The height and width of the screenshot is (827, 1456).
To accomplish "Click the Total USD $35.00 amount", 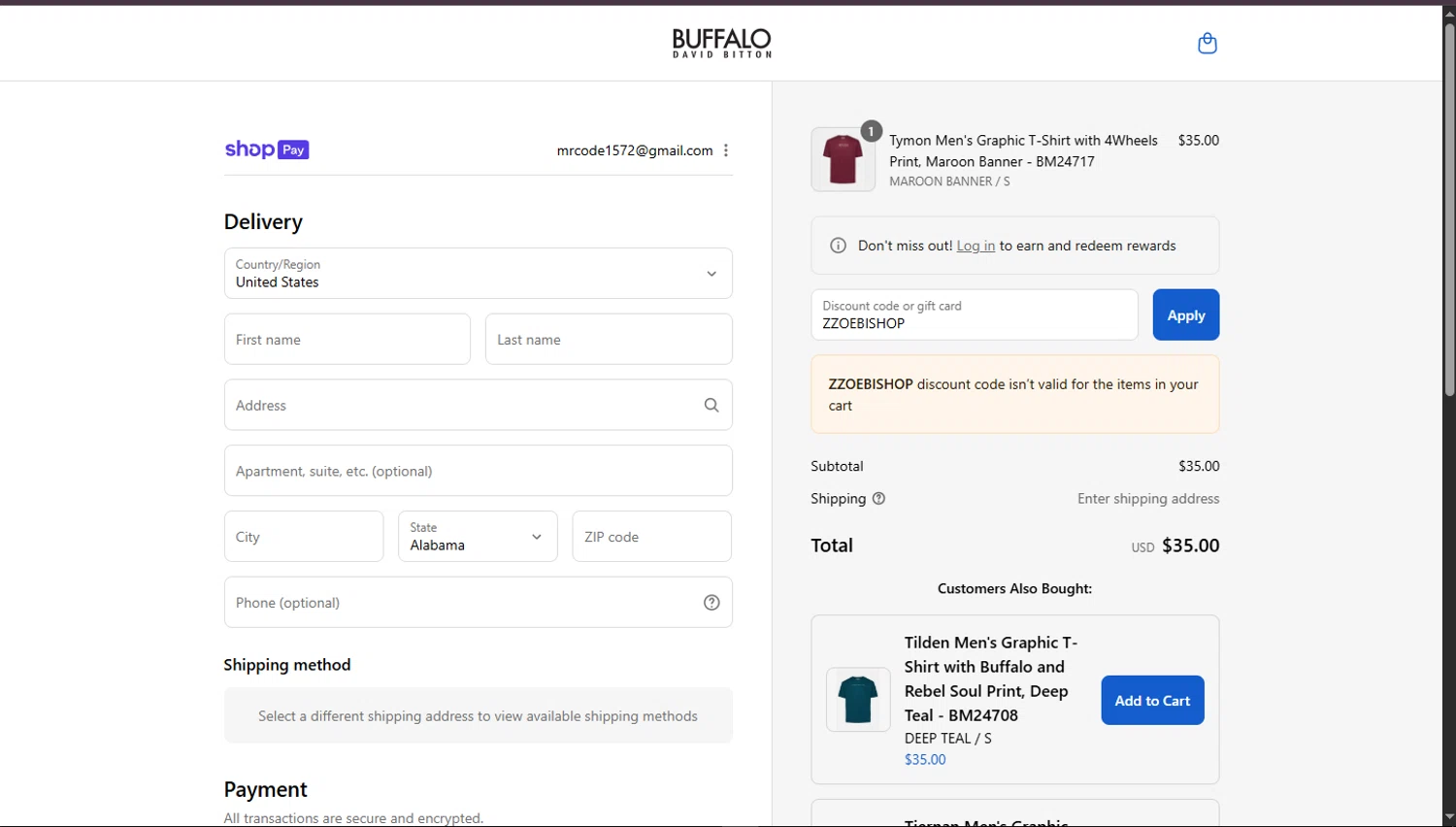I will pos(1175,546).
